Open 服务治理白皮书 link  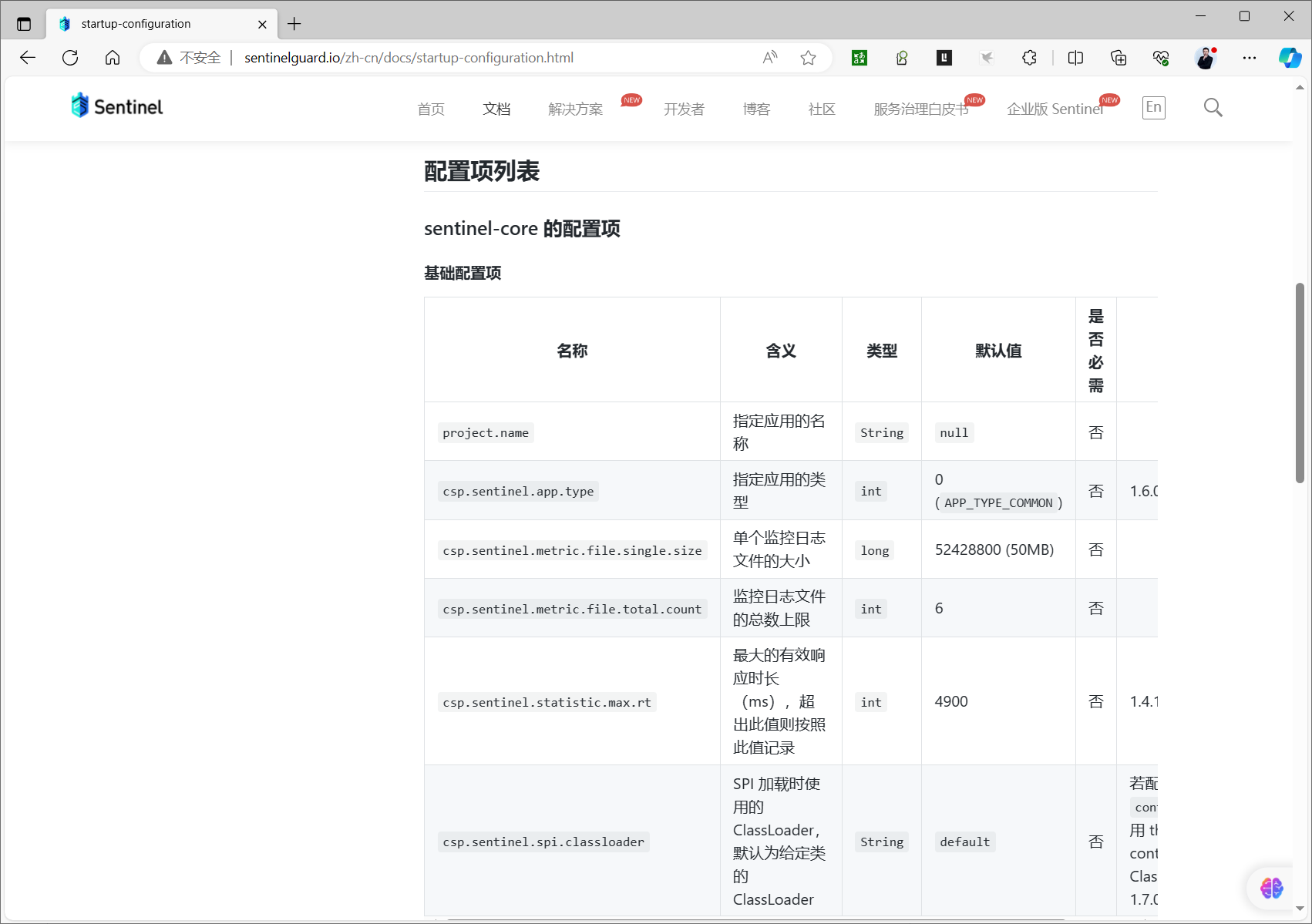(x=921, y=109)
